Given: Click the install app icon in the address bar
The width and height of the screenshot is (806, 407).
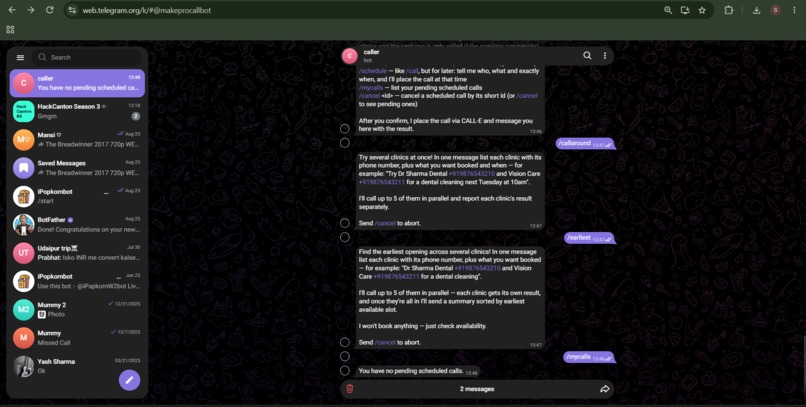Looking at the screenshot, I should coord(685,10).
